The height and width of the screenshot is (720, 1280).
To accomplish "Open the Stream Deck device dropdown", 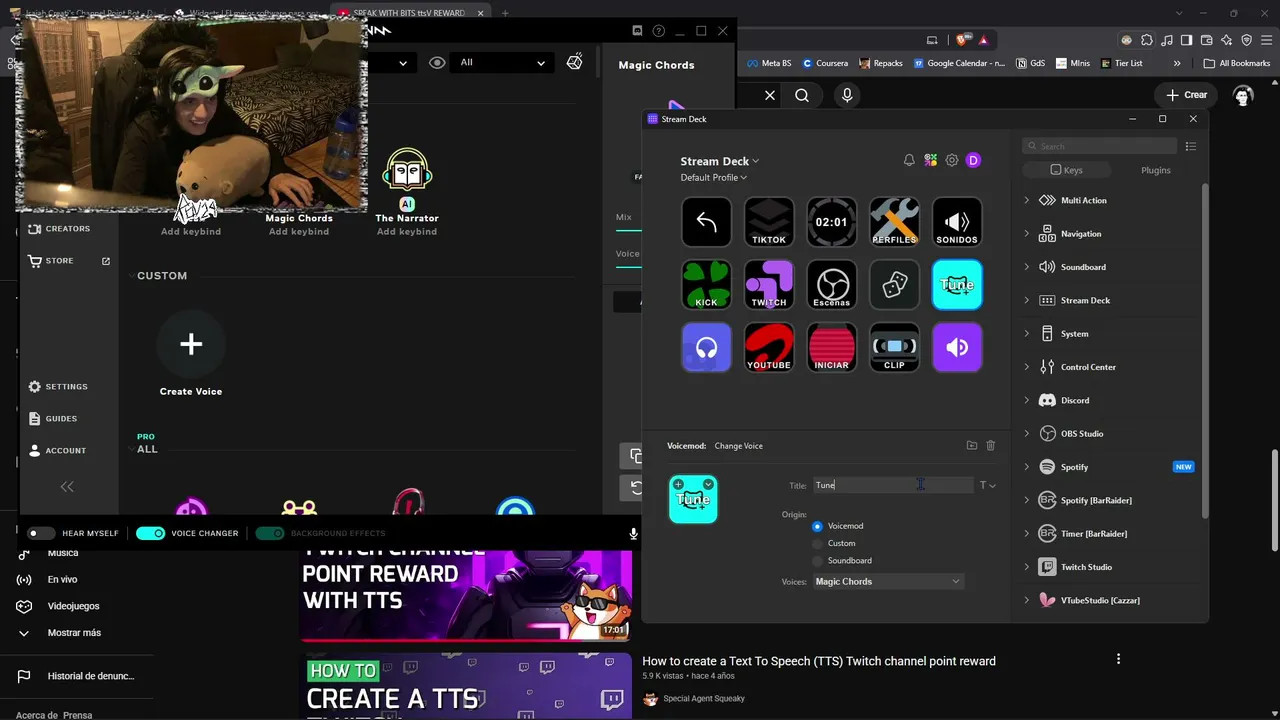I will click(720, 161).
